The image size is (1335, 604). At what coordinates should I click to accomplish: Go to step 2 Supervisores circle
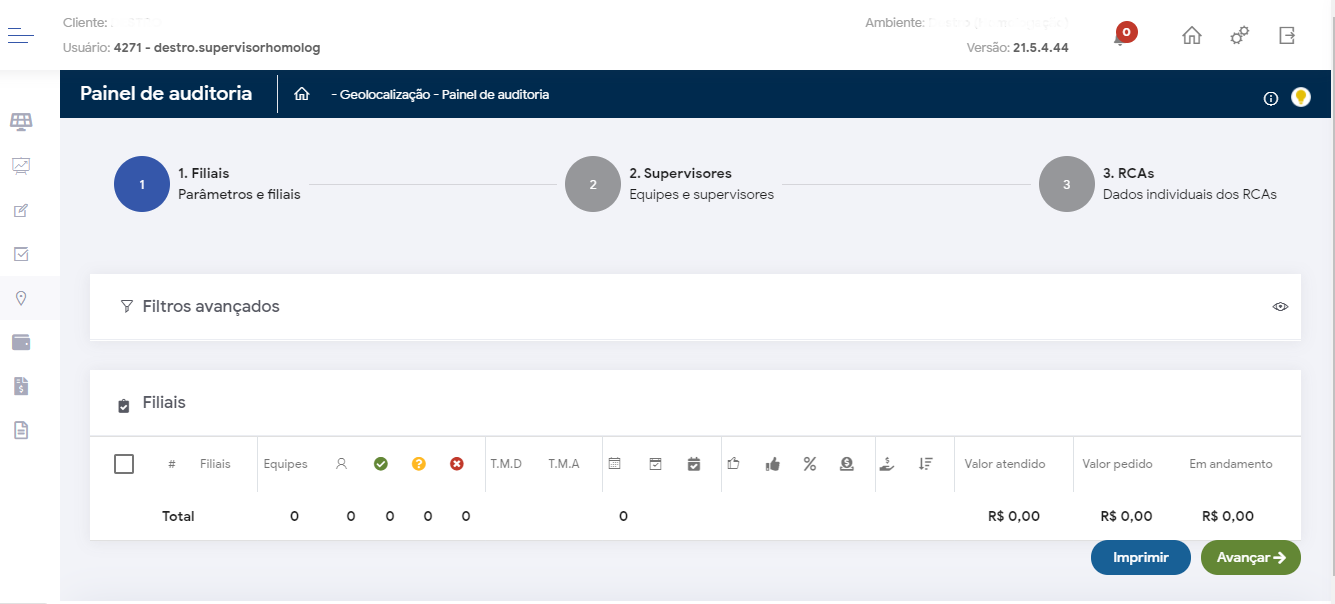[x=593, y=184]
